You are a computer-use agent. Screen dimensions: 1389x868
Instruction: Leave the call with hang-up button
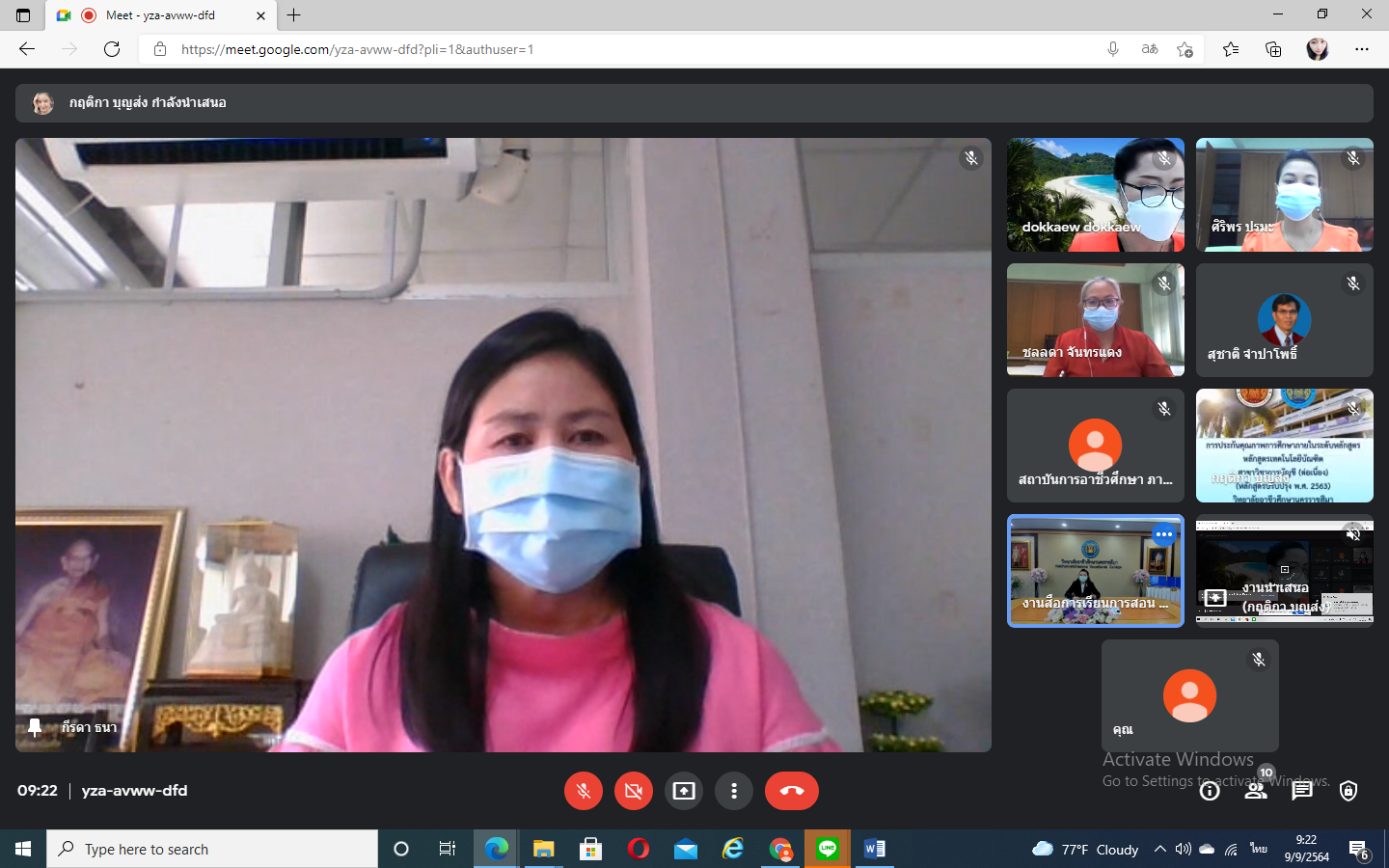791,791
